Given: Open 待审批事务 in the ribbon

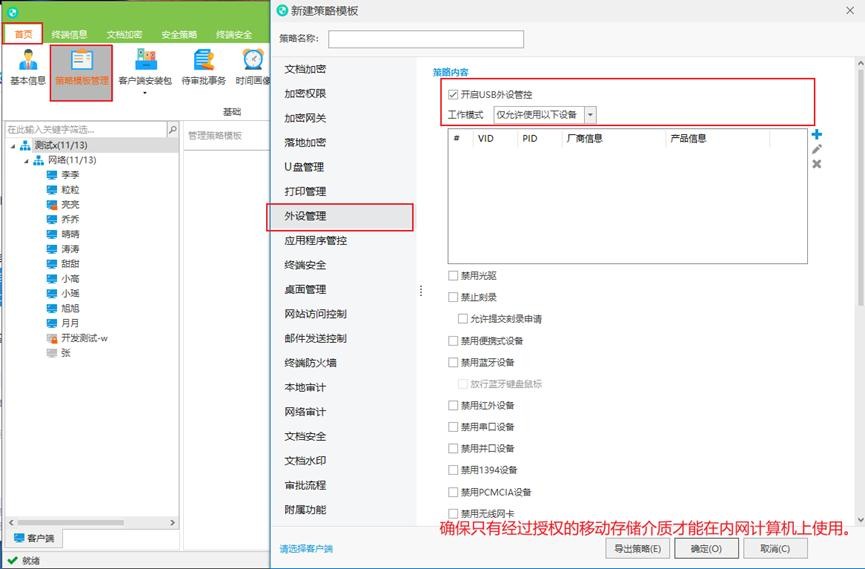Looking at the screenshot, I should point(204,68).
